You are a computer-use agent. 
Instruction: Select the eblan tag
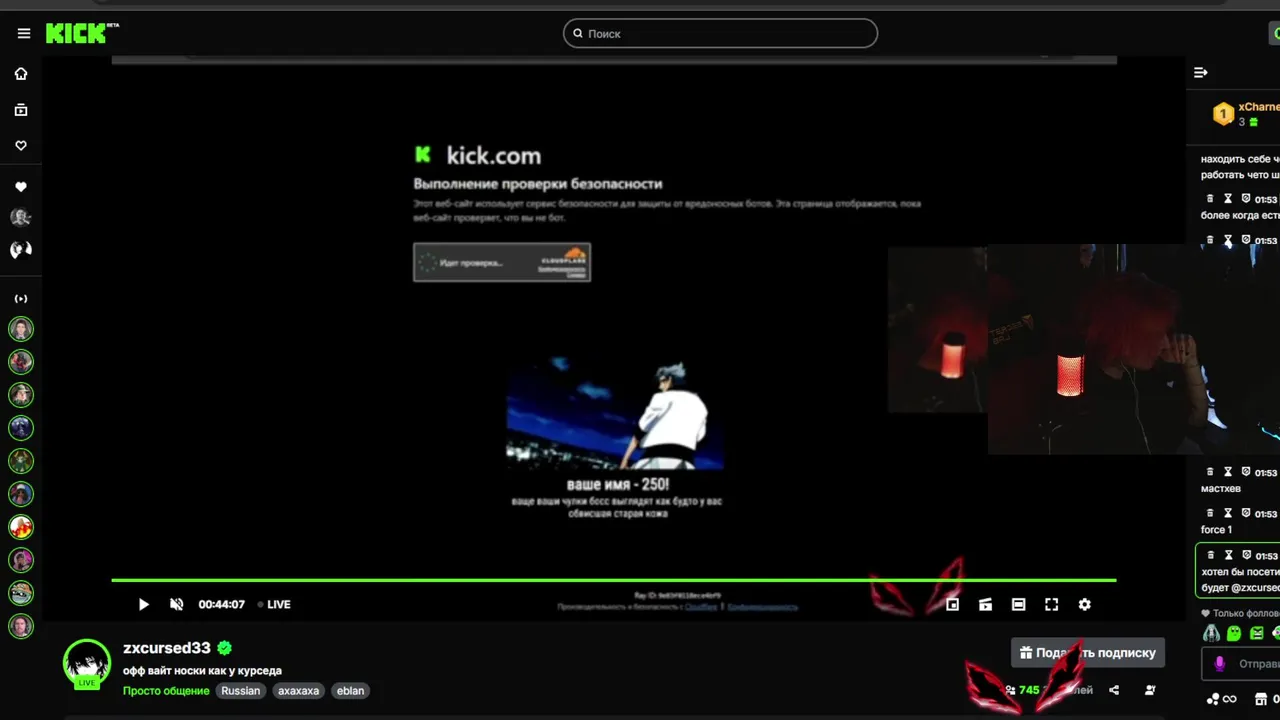[x=350, y=691]
